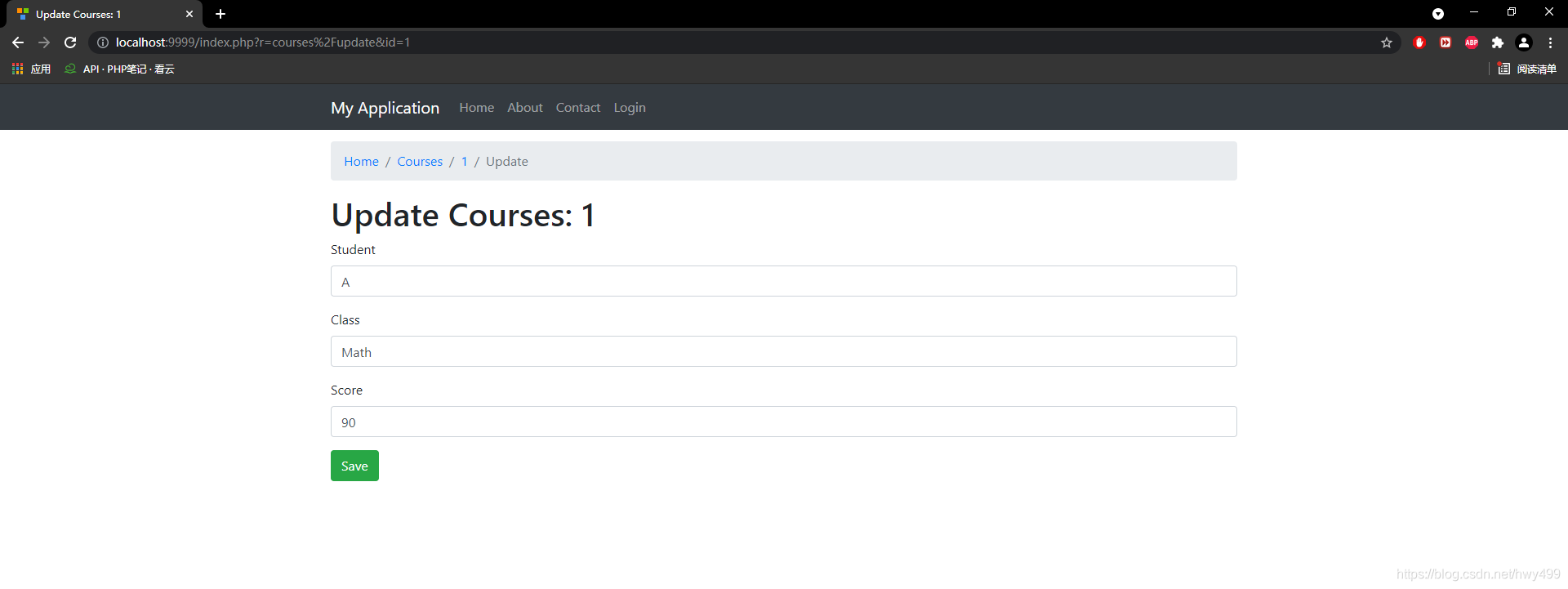The image size is (1568, 589).
Task: Reload the page with refresh icon
Action: pyautogui.click(x=70, y=42)
